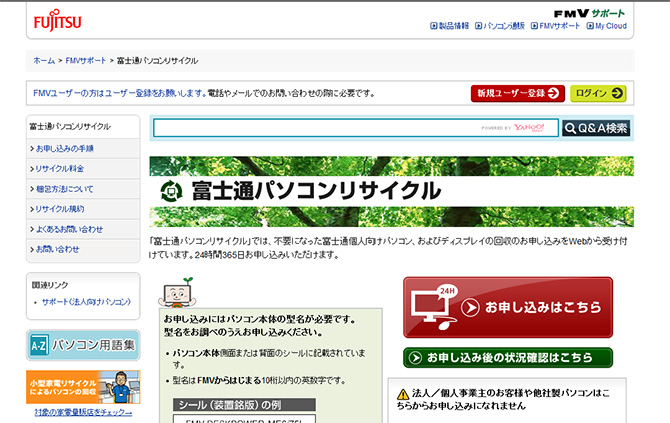Open 梱包方法について sidebar item
Image resolution: width=670 pixels, height=423 pixels.
coord(64,189)
